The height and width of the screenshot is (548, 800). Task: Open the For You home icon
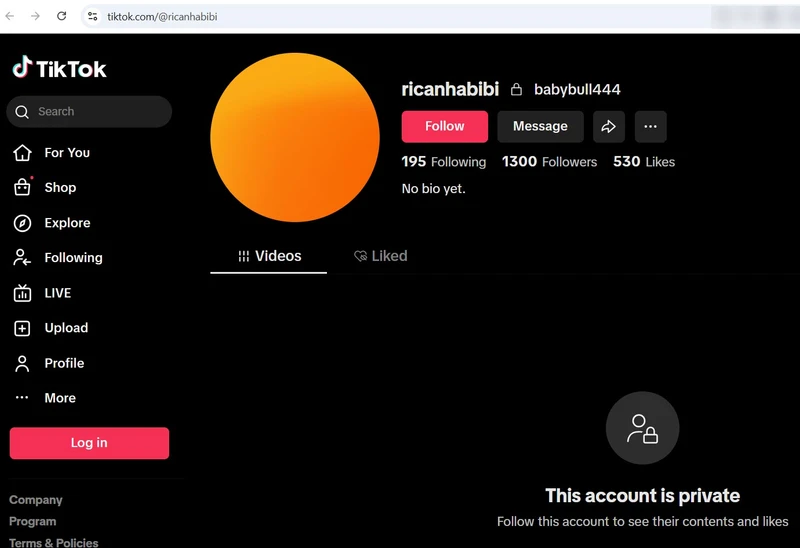coord(22,153)
